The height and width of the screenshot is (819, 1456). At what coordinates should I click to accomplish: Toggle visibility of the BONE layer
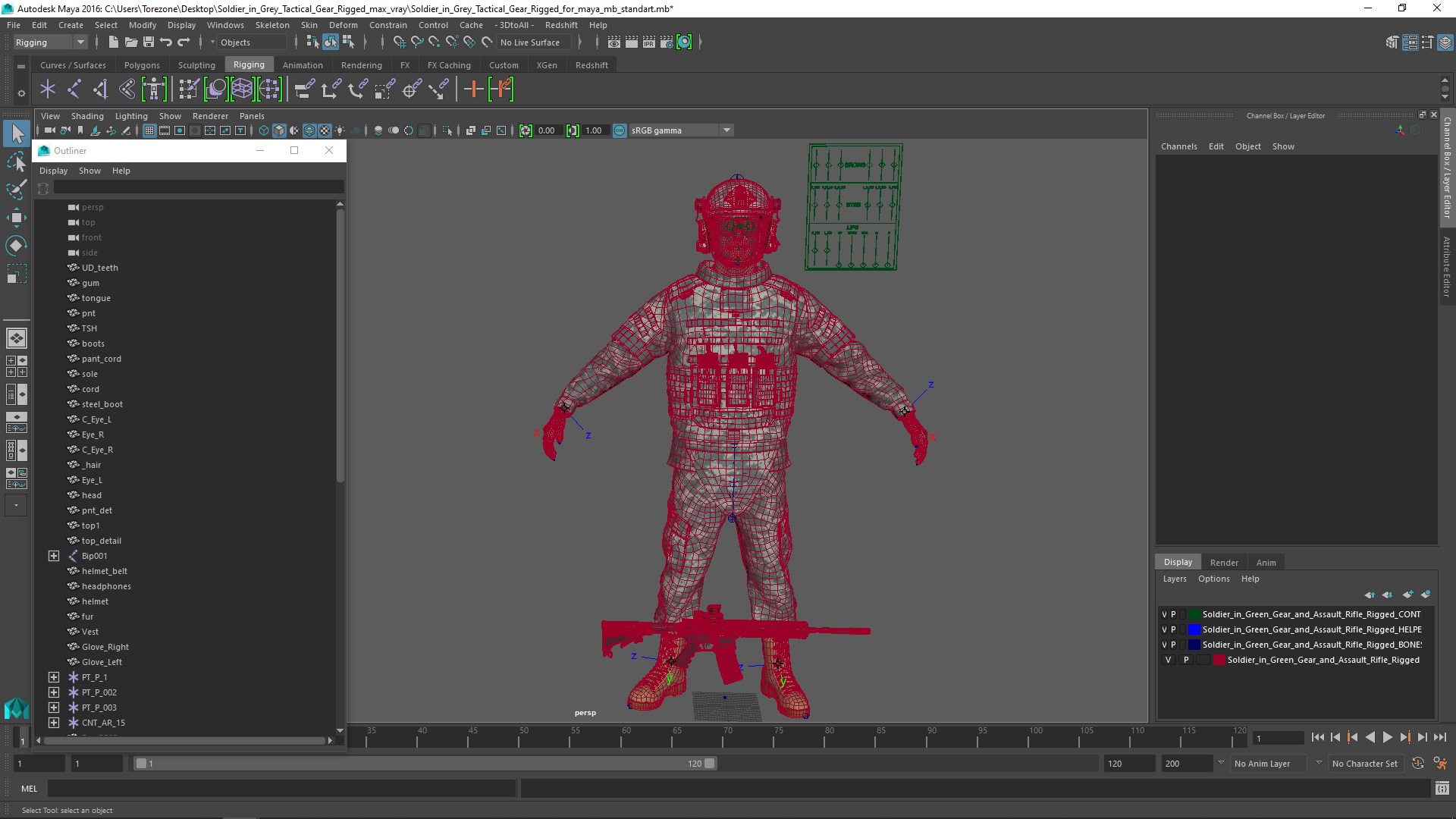[1164, 645]
